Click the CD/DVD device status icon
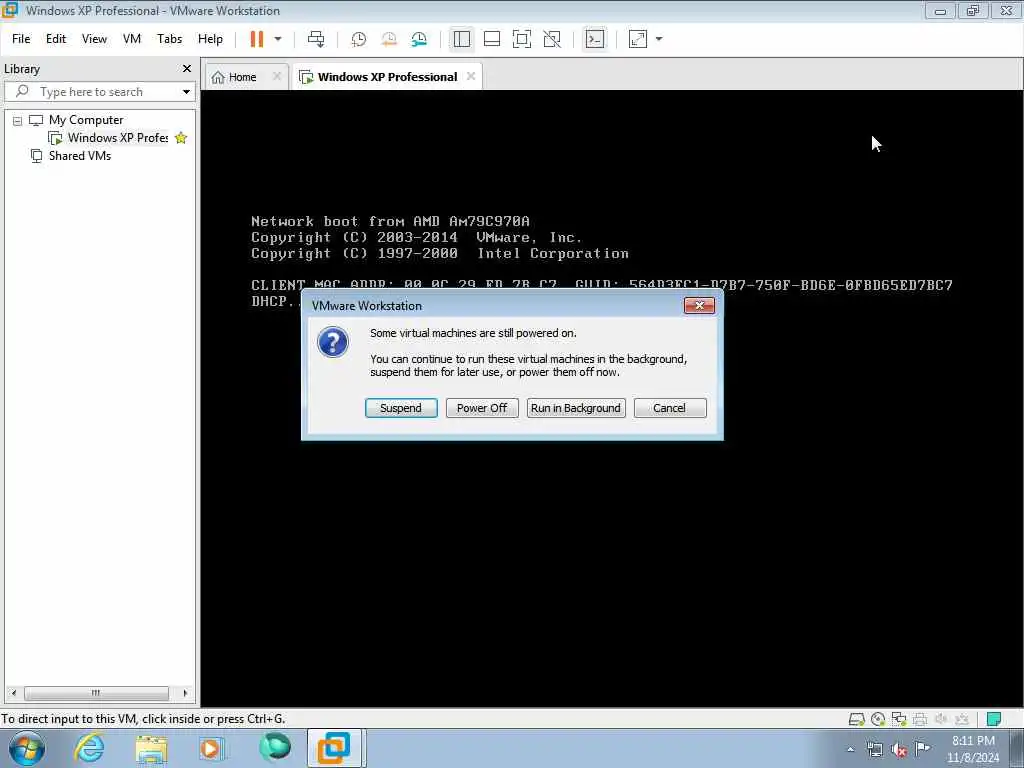 coord(878,719)
